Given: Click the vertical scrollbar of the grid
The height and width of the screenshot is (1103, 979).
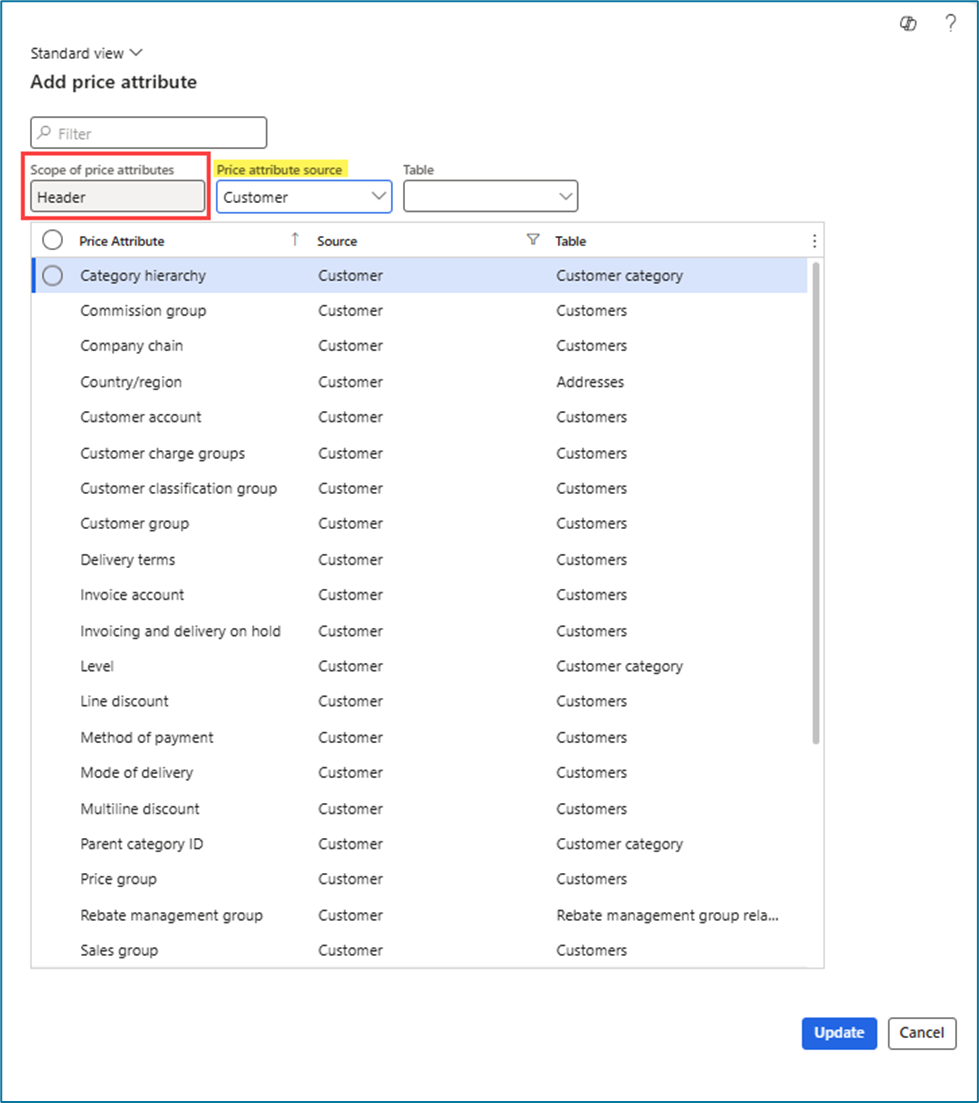Looking at the screenshot, I should click(x=816, y=500).
